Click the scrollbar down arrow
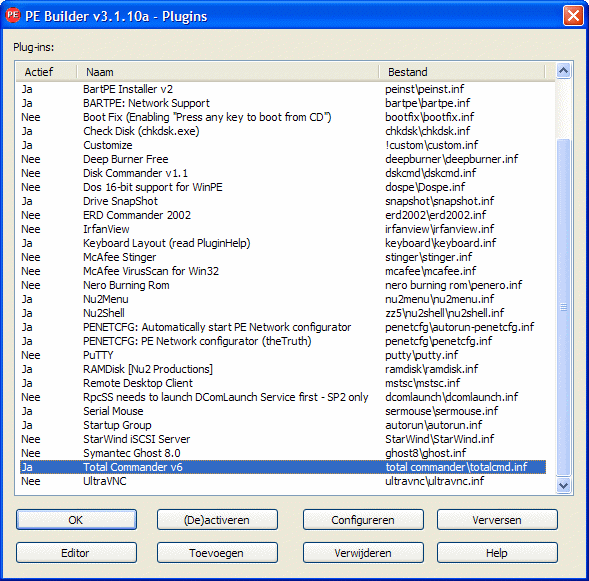This screenshot has height=581, width=589. [x=563, y=485]
